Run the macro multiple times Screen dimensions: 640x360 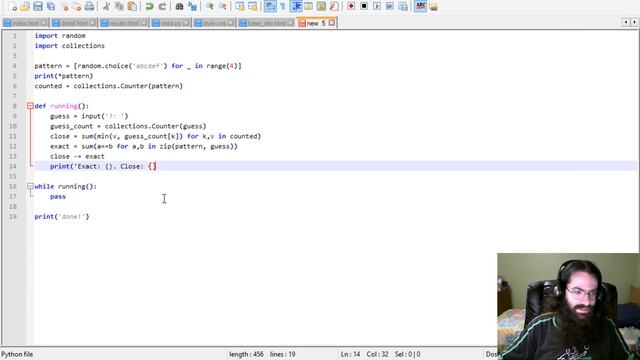(390, 6)
